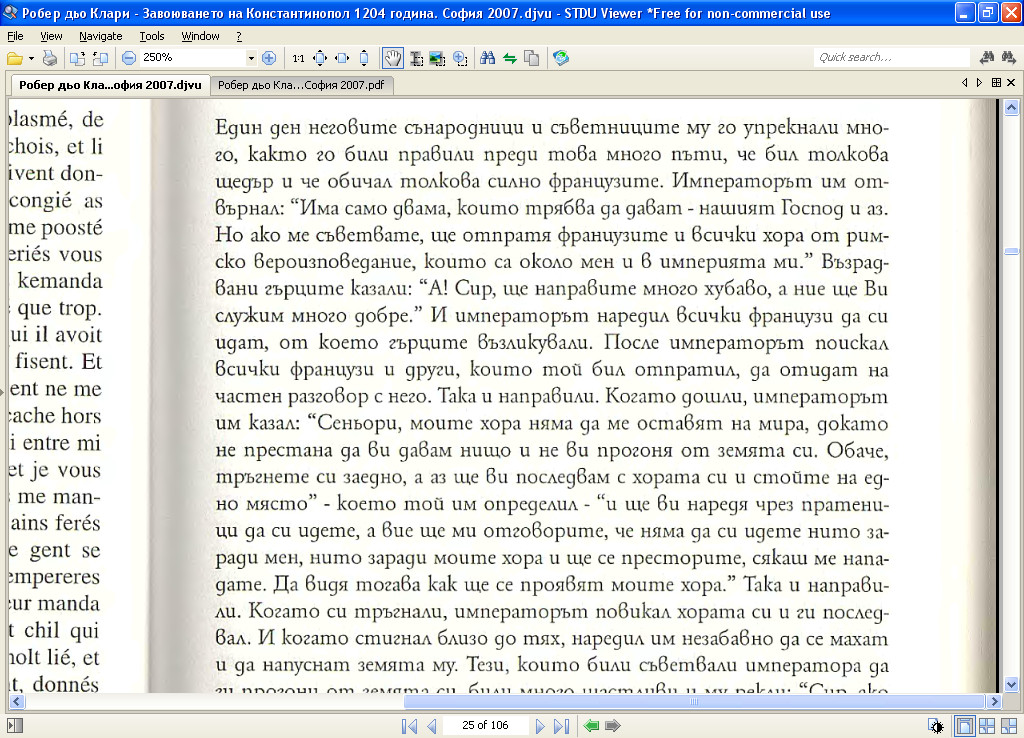
Task: Toggle single page layout view
Action: [965, 726]
